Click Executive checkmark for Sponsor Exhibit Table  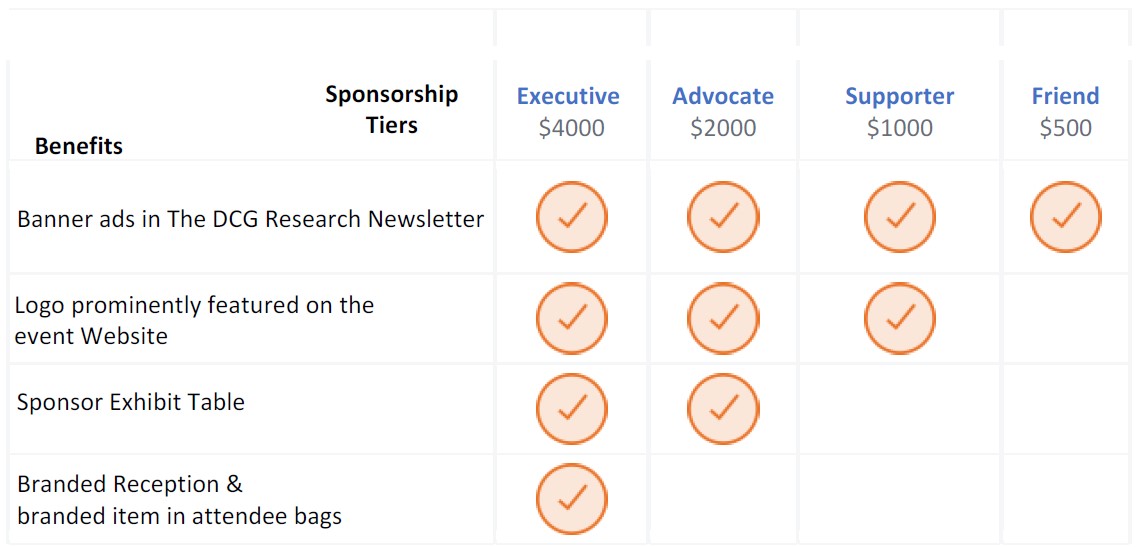tap(571, 408)
